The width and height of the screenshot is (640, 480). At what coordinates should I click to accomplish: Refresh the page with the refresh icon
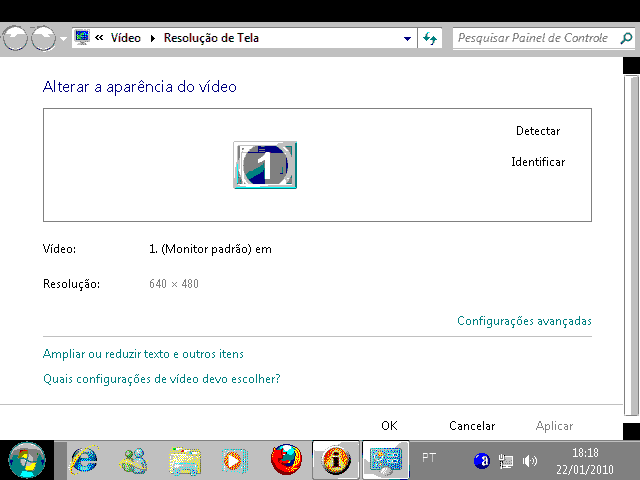coord(430,38)
